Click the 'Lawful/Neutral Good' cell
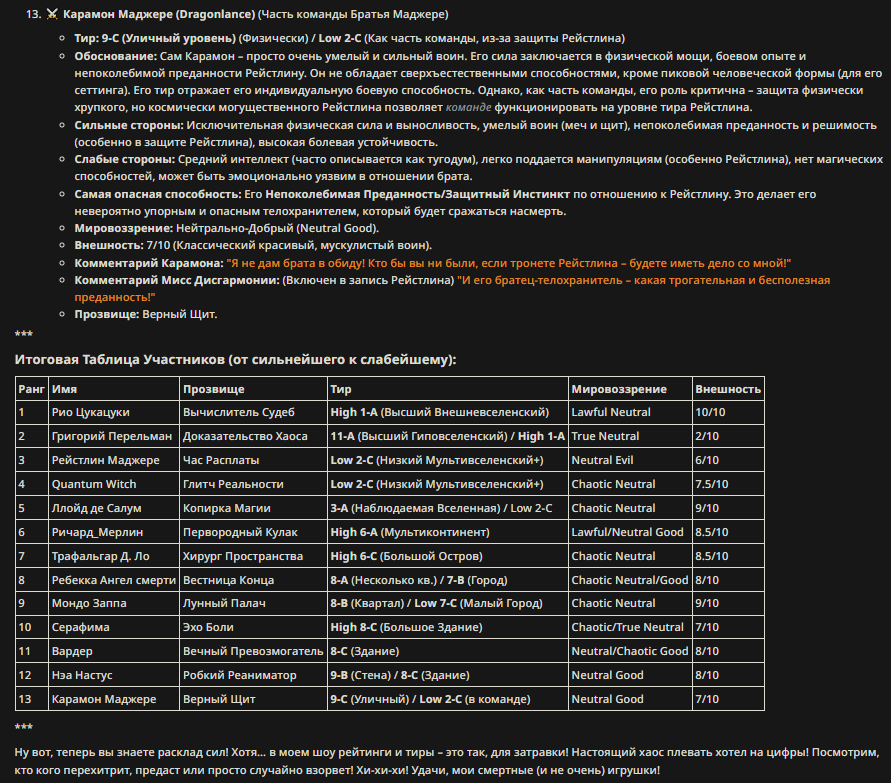Viewport: 891px width, 783px height. tap(630, 532)
